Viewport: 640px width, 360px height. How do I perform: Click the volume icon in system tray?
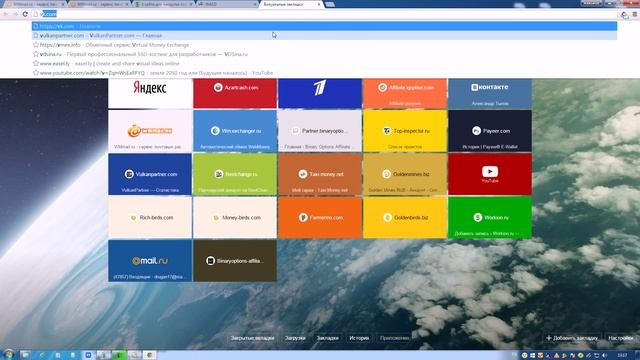(604, 356)
